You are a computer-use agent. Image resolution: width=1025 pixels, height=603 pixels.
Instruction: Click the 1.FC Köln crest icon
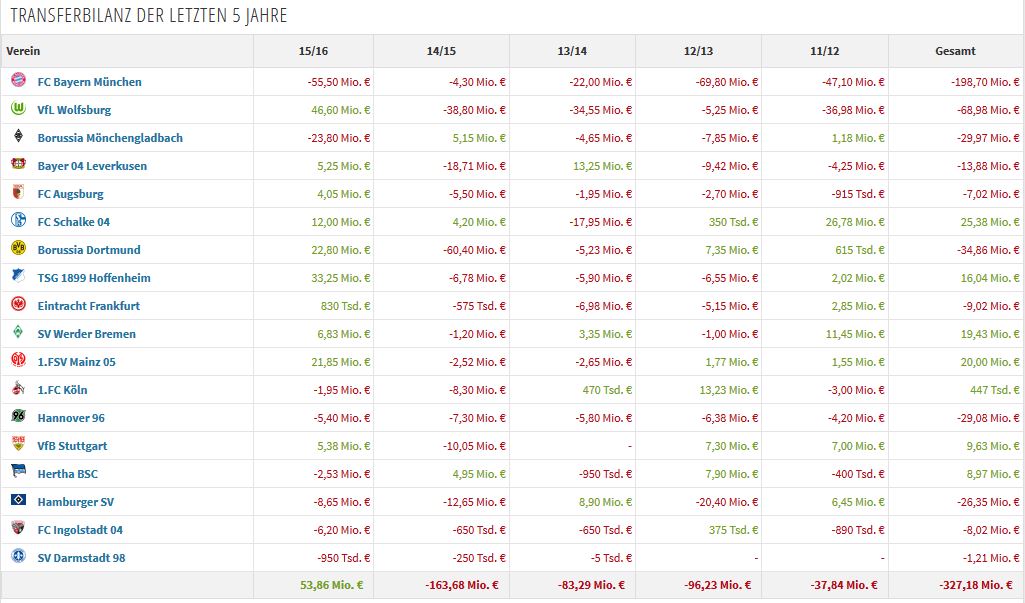click(x=18, y=388)
